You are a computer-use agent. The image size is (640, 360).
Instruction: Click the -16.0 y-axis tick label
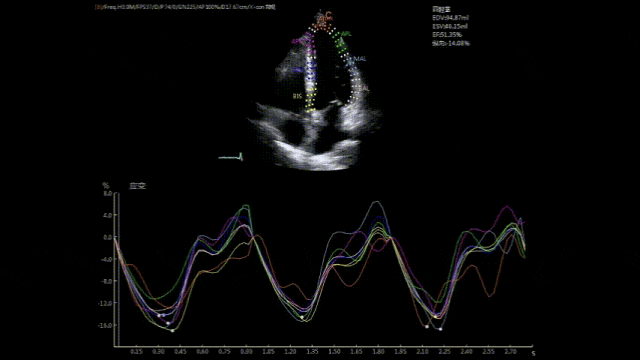coord(105,325)
